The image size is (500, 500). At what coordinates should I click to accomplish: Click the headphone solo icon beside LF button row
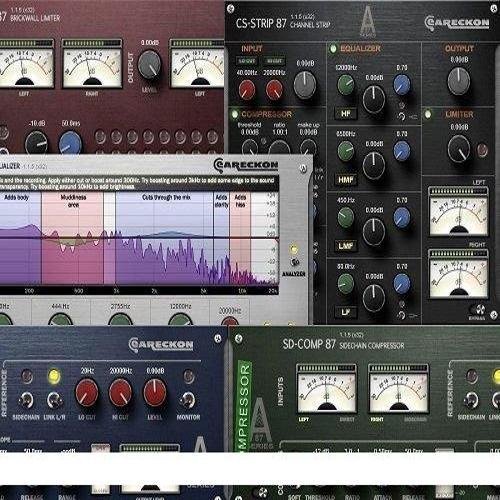(402, 315)
